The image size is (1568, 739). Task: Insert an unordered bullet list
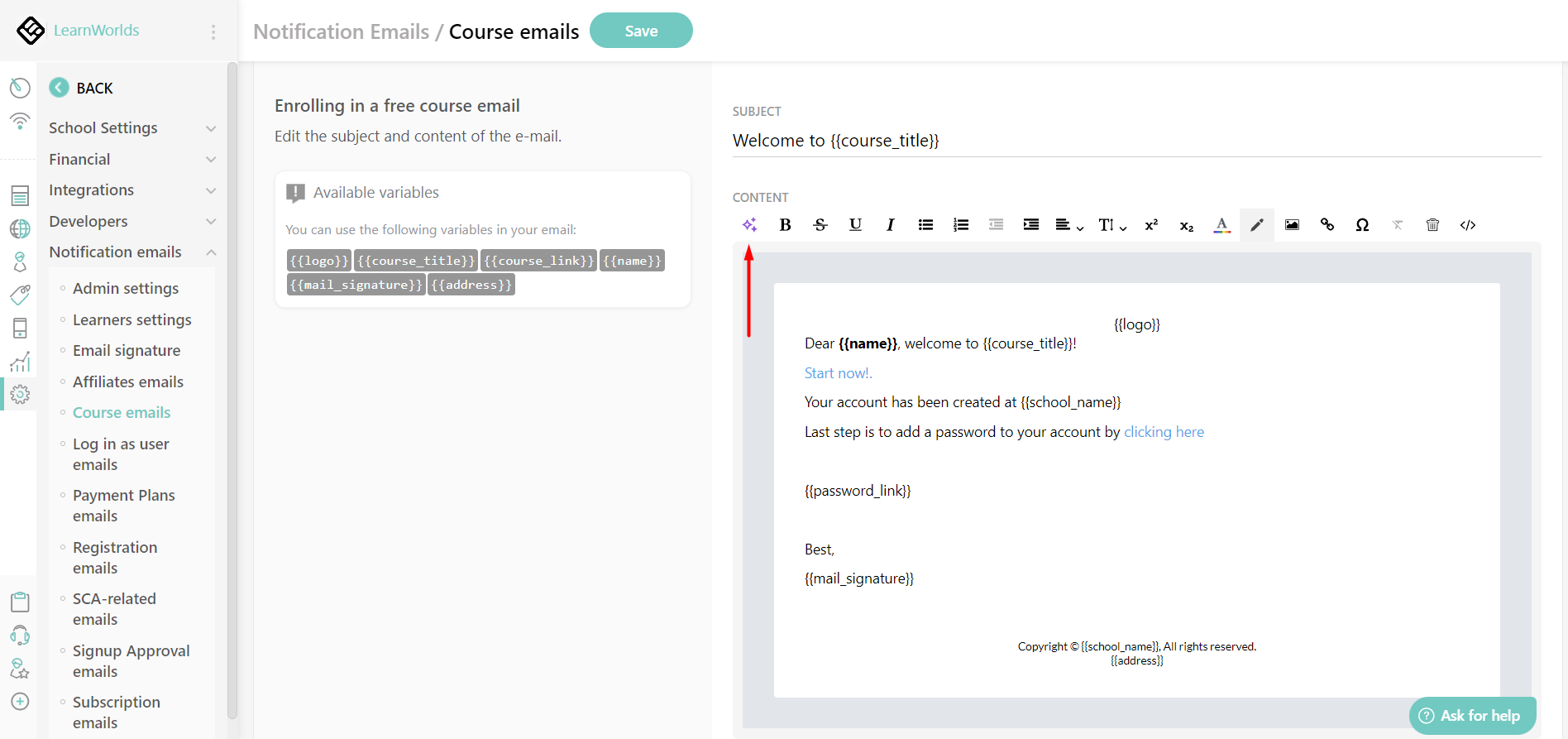(925, 225)
